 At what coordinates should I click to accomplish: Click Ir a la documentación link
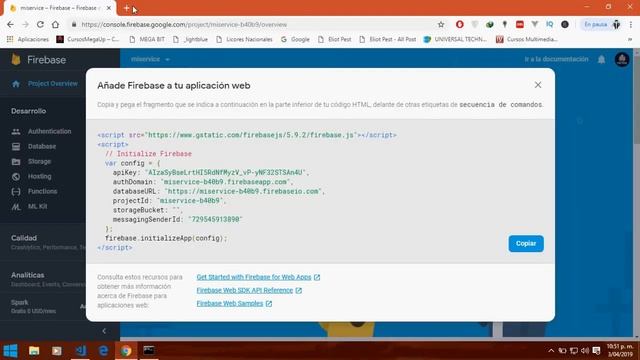[x=556, y=59]
